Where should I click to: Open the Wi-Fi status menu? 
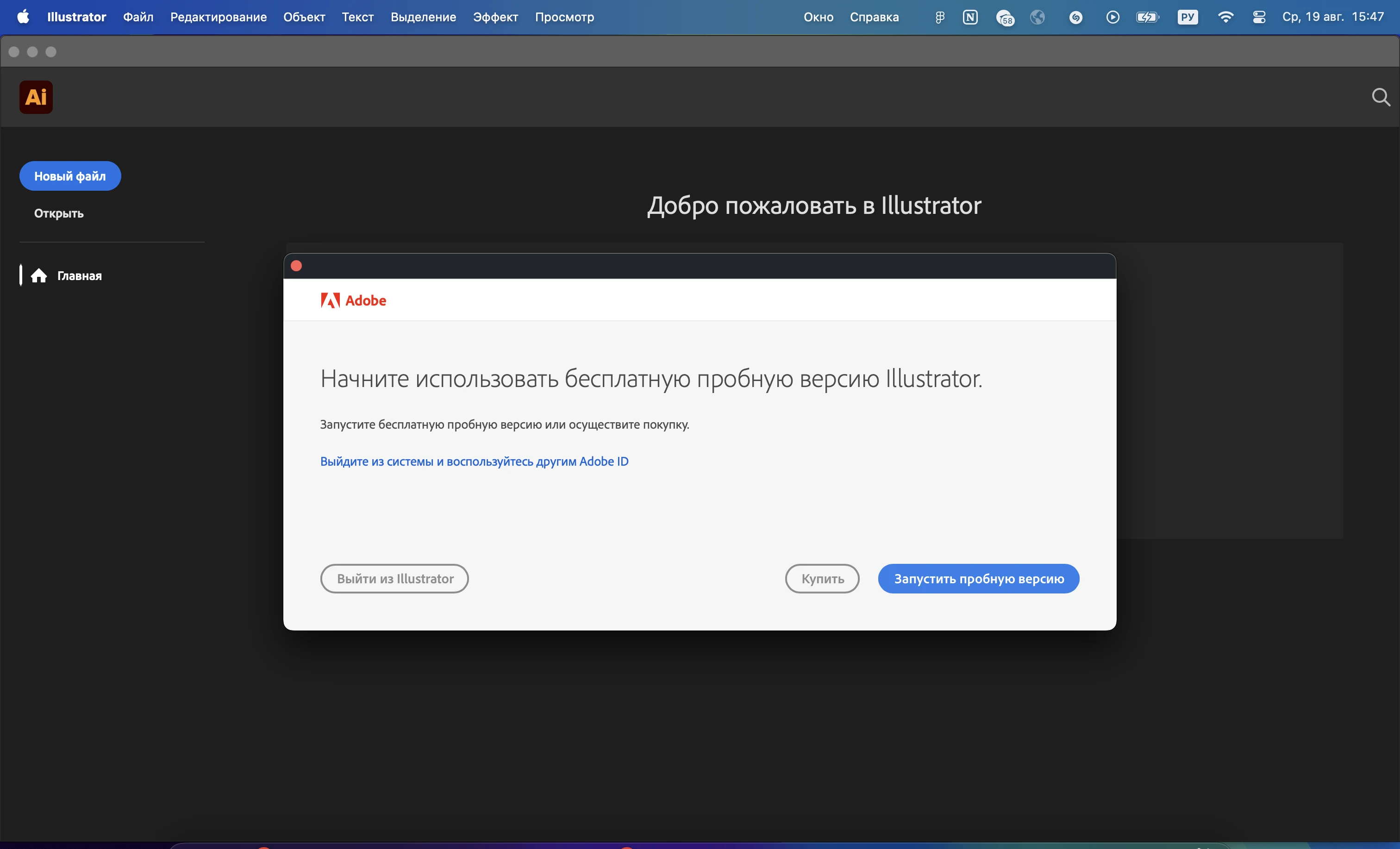point(1225,17)
